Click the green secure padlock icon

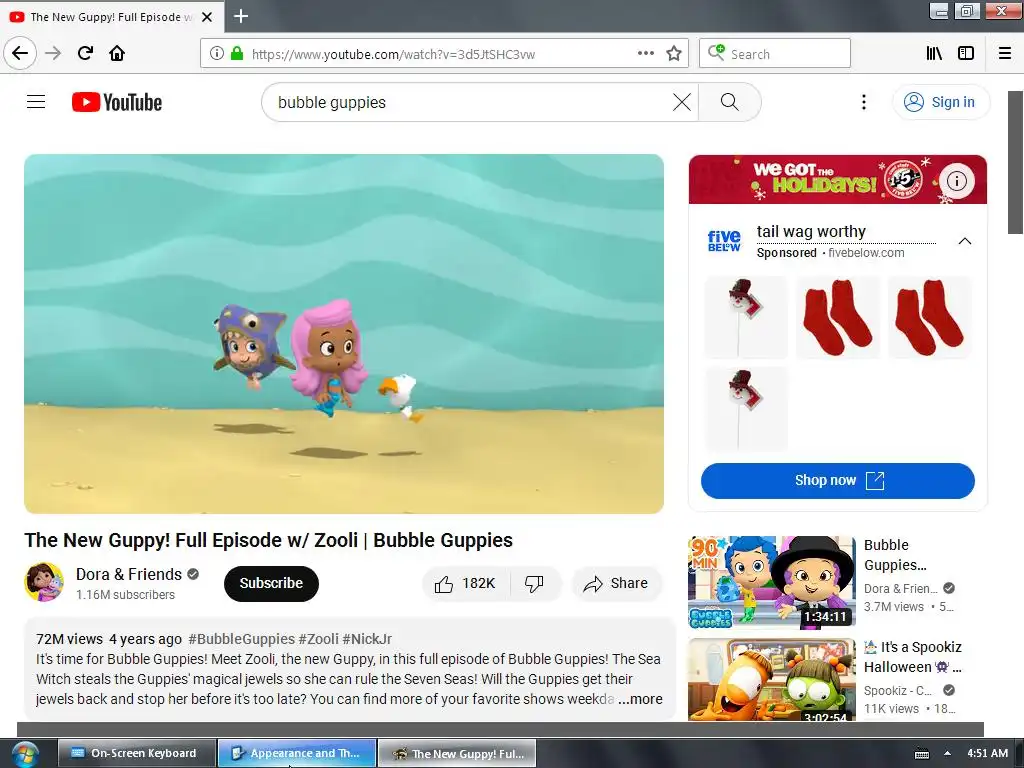tap(237, 53)
